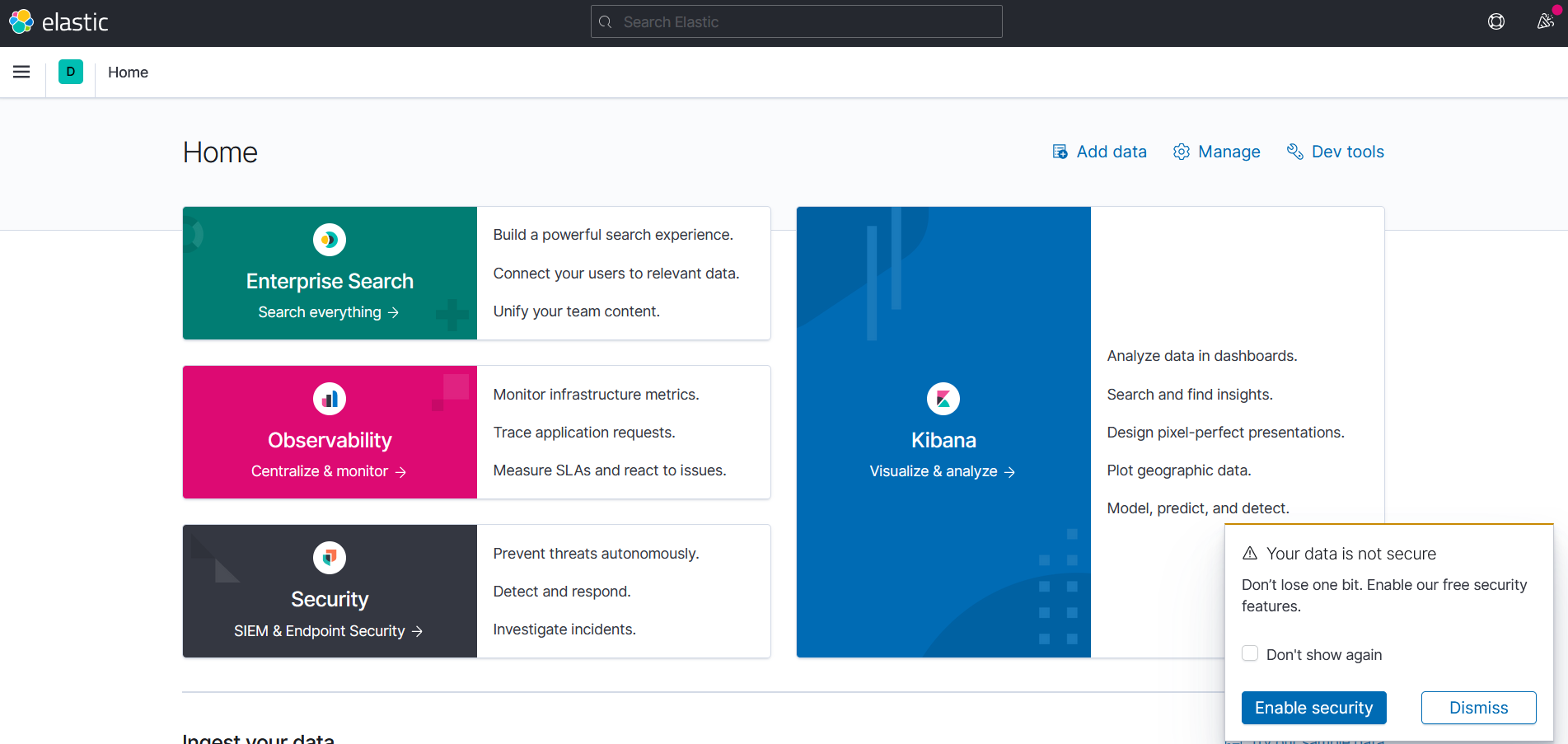Viewport: 1568px width, 744px height.
Task: Click 'Prevent threats autonomously.' text
Action: 596,554
